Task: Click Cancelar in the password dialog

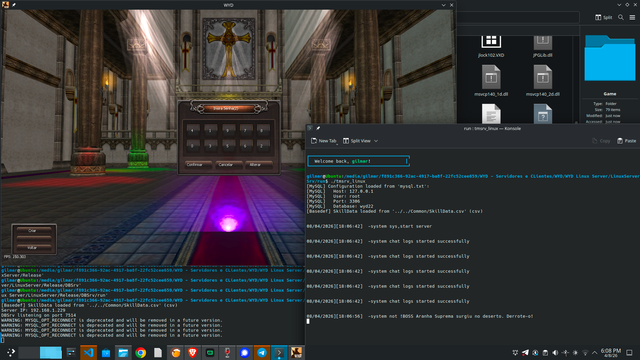Action: click(x=229, y=164)
